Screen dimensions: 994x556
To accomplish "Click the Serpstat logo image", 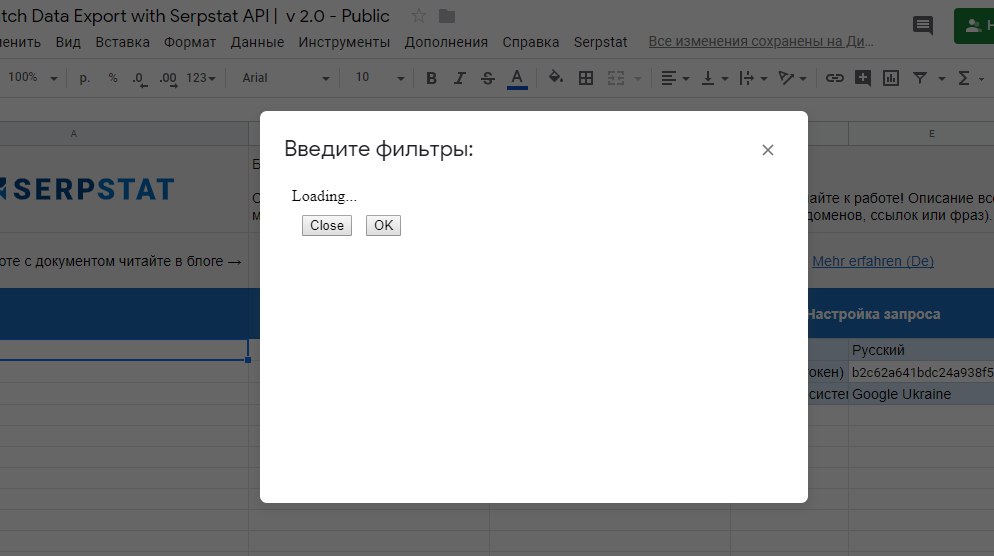I will pos(87,189).
